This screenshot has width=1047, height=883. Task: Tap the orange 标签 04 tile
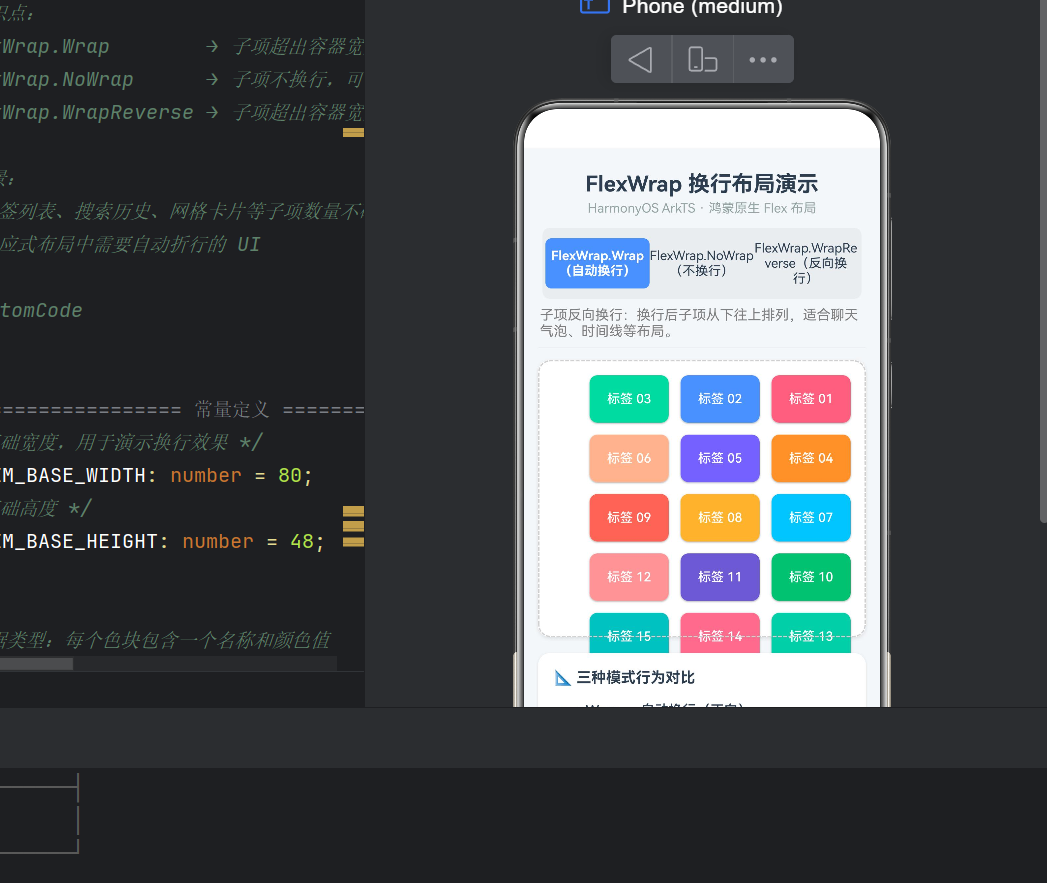[x=811, y=458]
